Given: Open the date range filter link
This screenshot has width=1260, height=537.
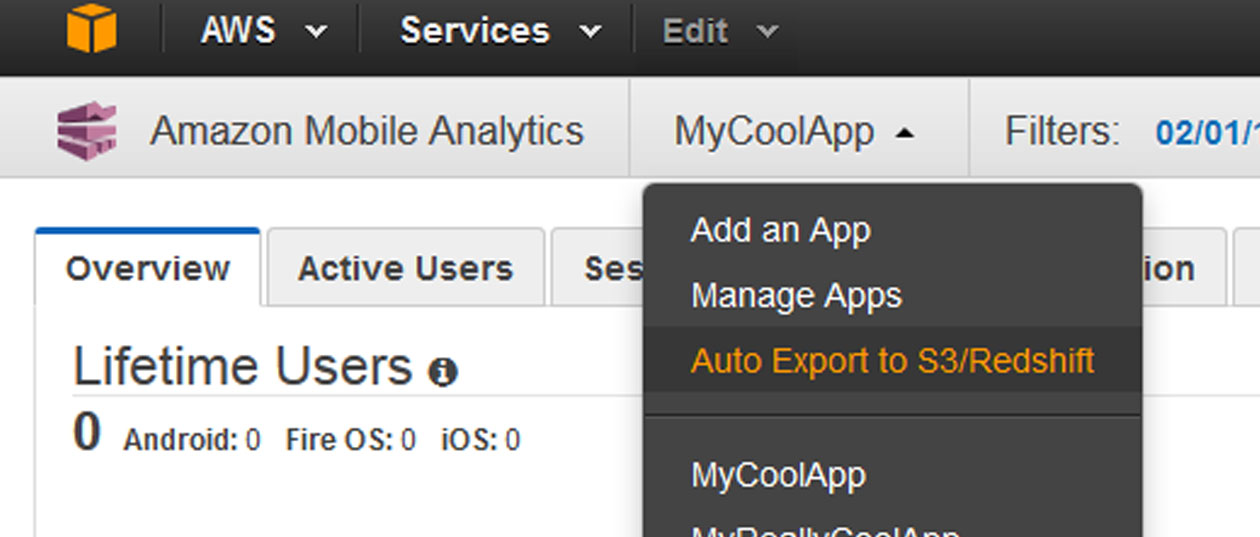Looking at the screenshot, I should [1207, 132].
